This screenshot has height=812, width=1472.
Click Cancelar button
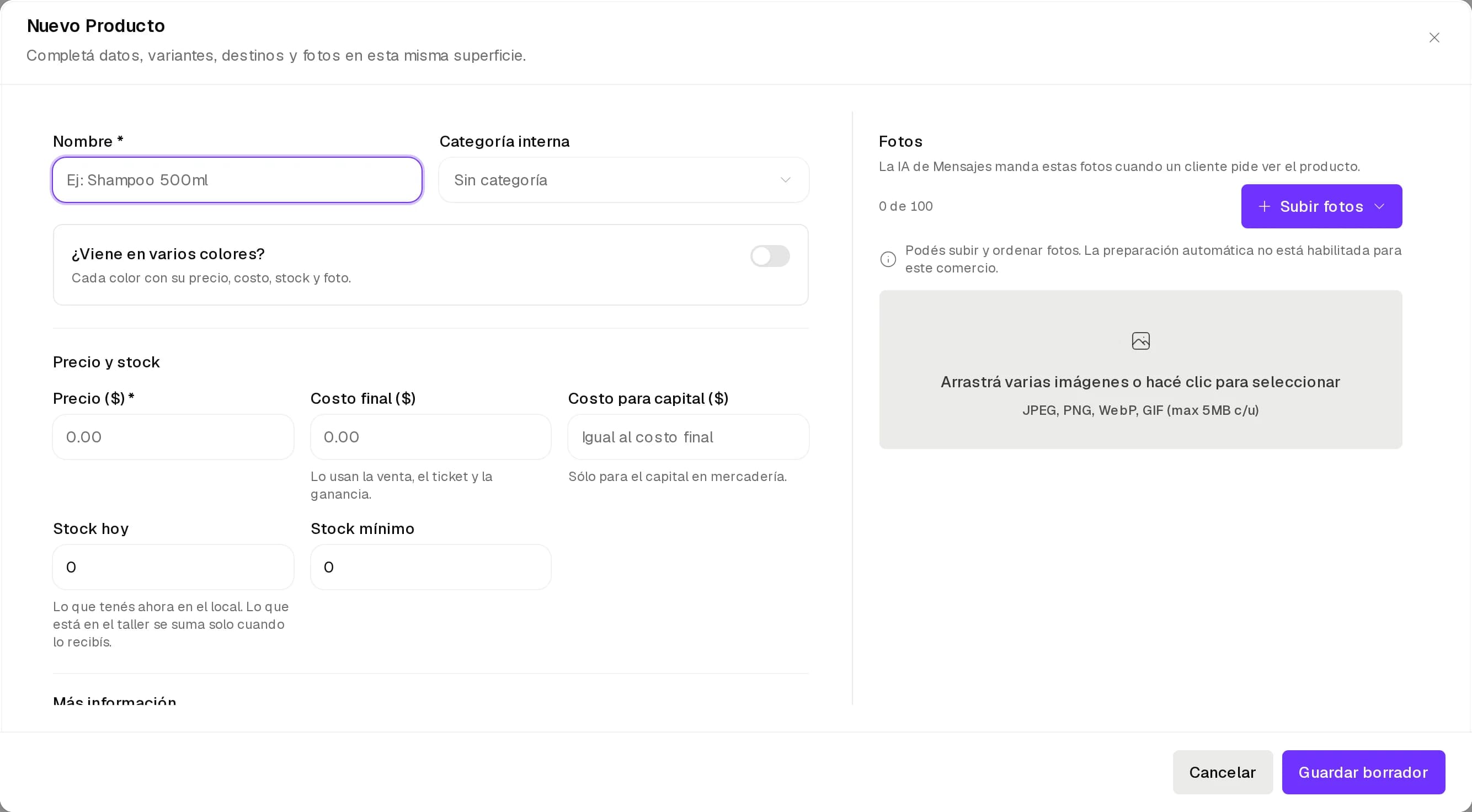click(x=1222, y=773)
